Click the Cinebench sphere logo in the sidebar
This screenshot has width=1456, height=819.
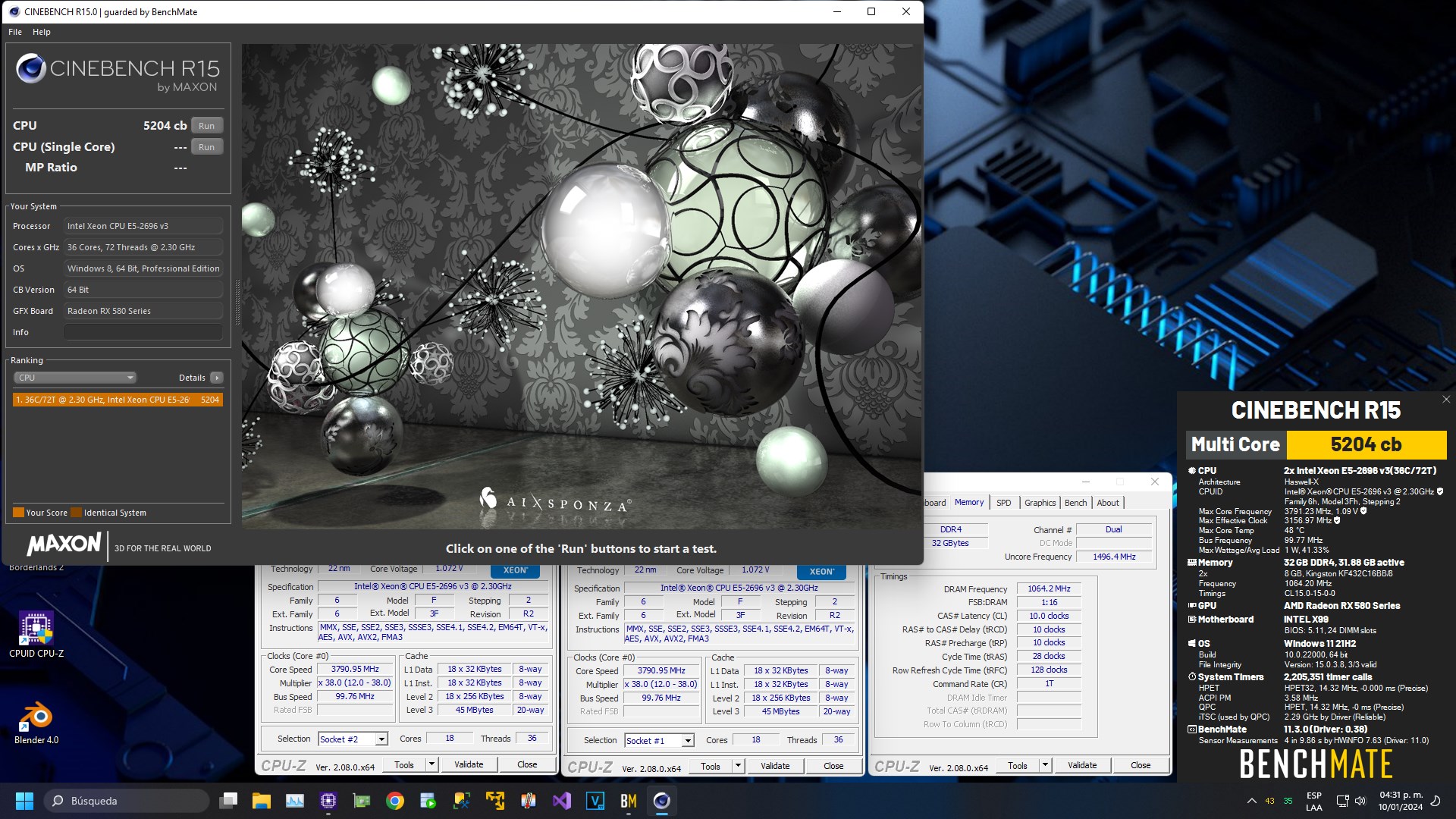(31, 68)
